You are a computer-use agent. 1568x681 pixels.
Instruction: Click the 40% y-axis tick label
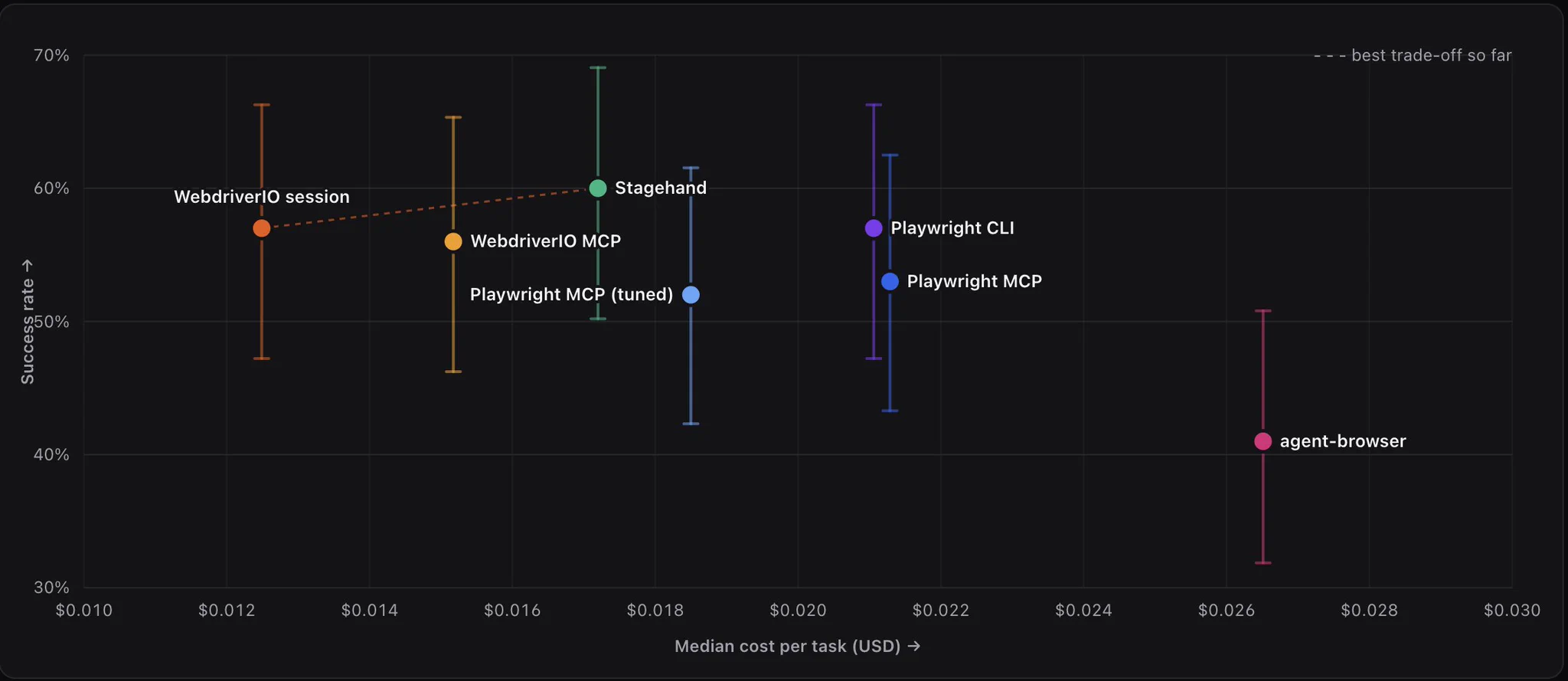pyautogui.click(x=51, y=455)
